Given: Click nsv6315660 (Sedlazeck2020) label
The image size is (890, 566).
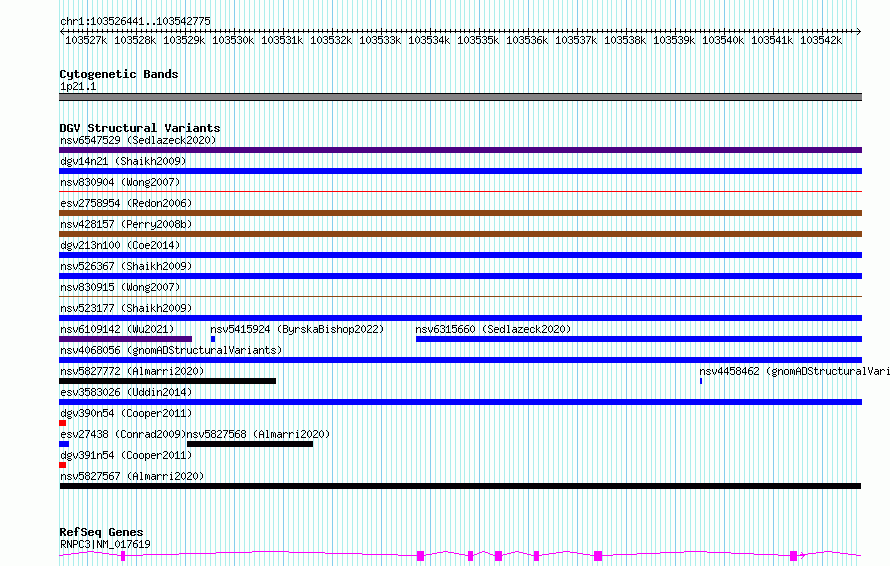Looking at the screenshot, I should pyautogui.click(x=493, y=329).
